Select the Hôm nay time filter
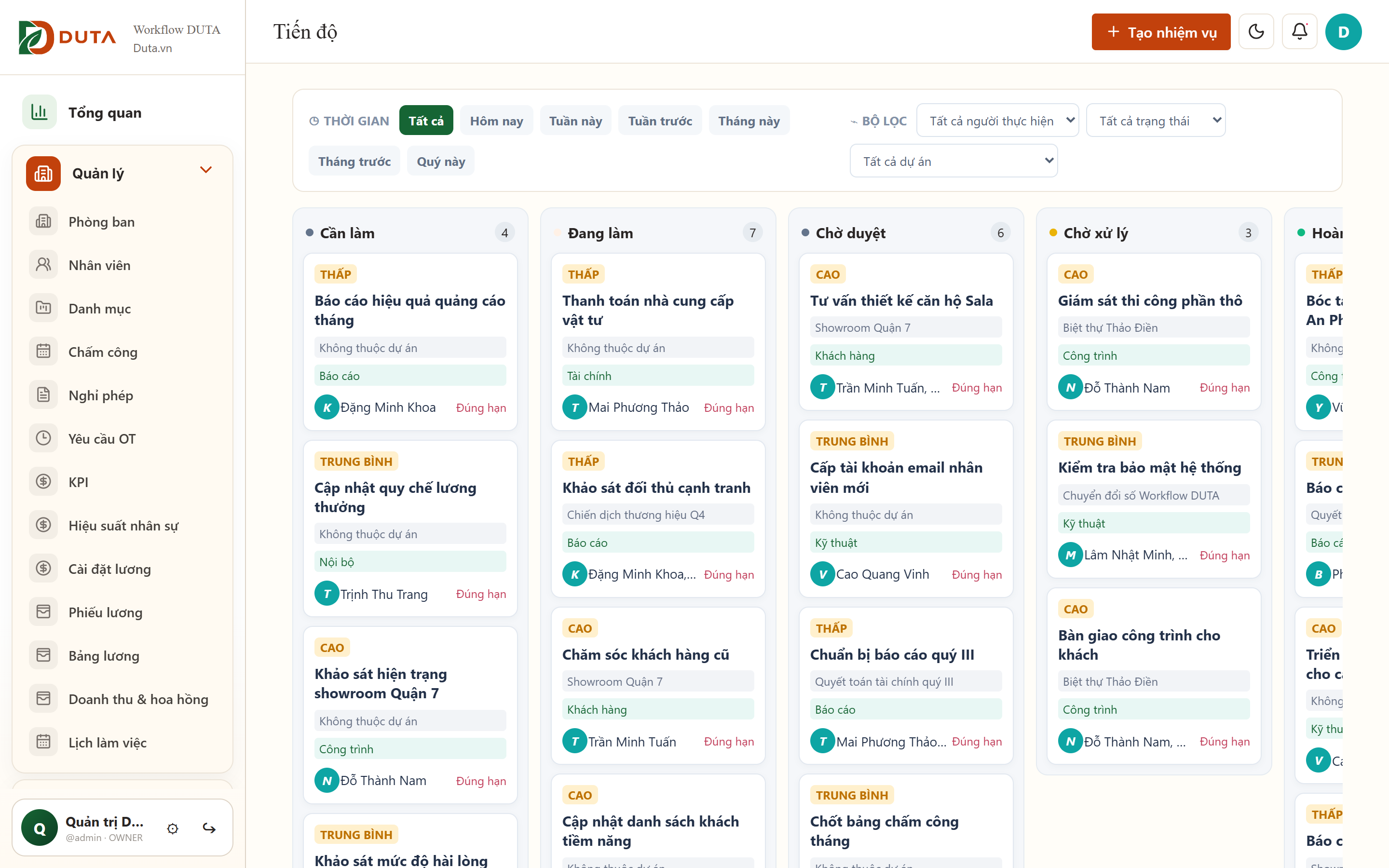Image resolution: width=1389 pixels, height=868 pixels. [x=496, y=121]
